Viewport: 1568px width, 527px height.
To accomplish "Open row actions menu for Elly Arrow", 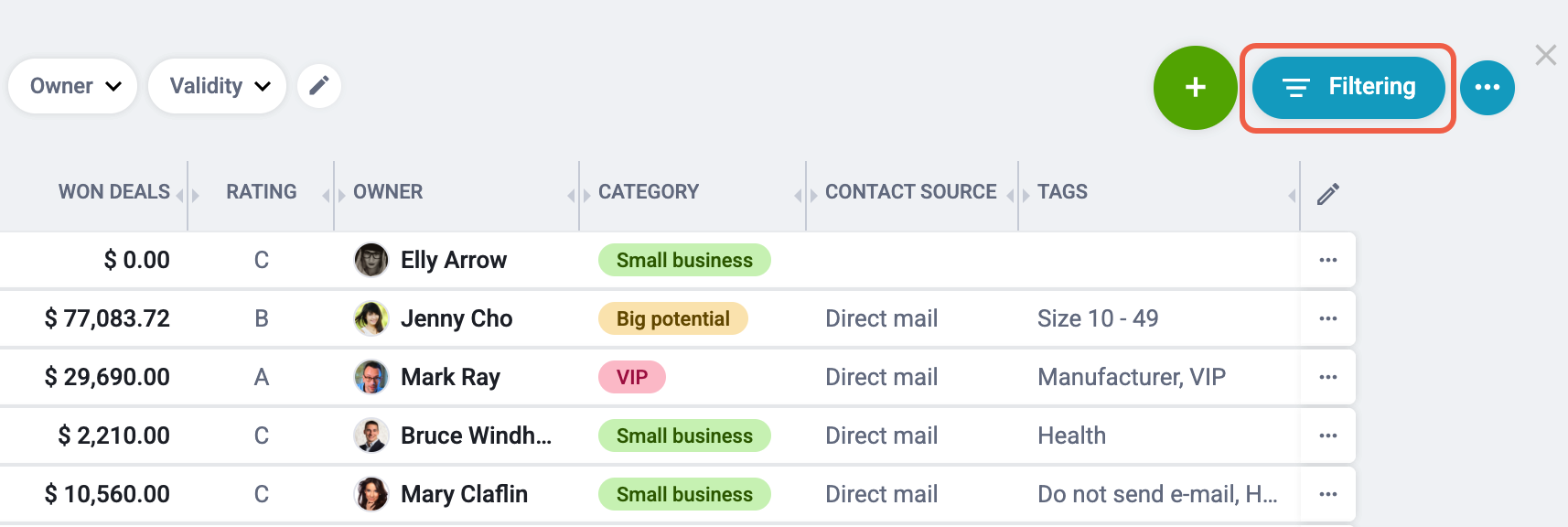I will click(x=1328, y=260).
